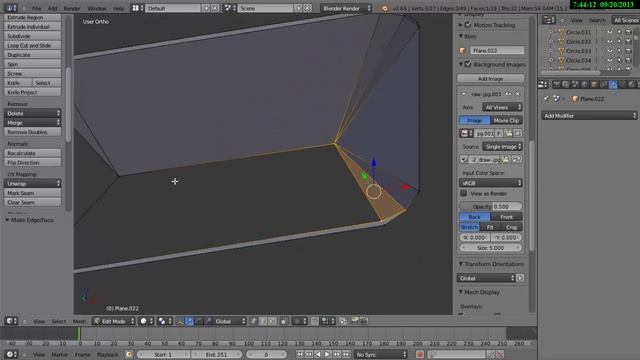The width and height of the screenshot is (640, 360).
Task: Open the Object properties cube tab icon
Action: point(594,84)
